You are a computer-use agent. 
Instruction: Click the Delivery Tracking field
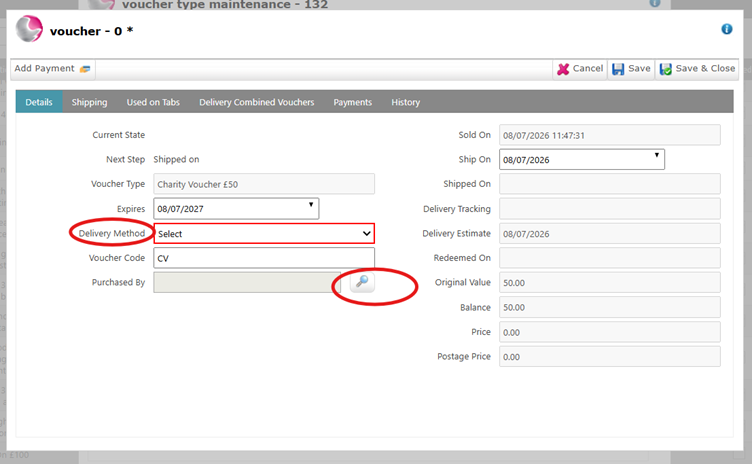pyautogui.click(x=610, y=209)
